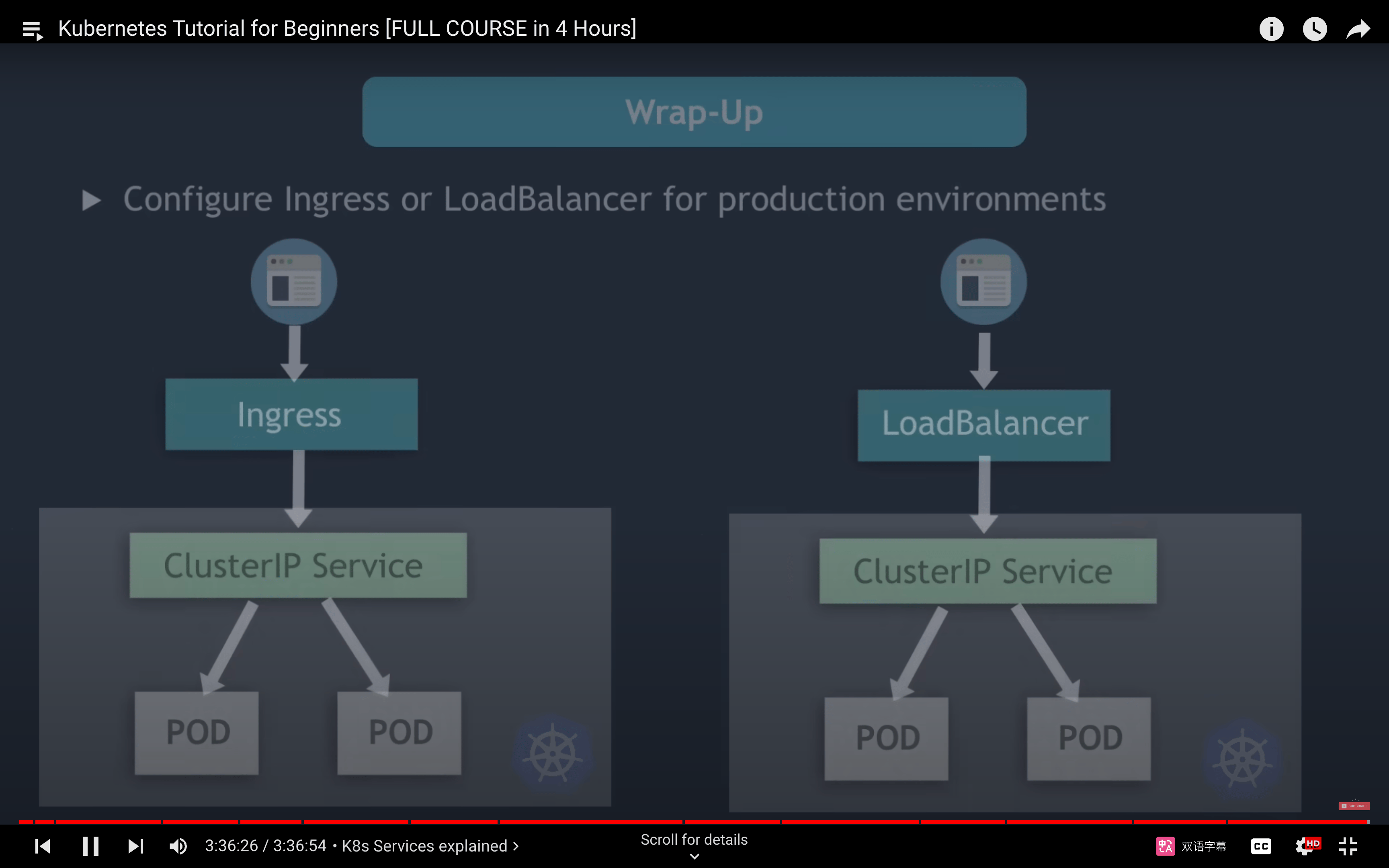Share video with the arrow icon

(x=1358, y=29)
